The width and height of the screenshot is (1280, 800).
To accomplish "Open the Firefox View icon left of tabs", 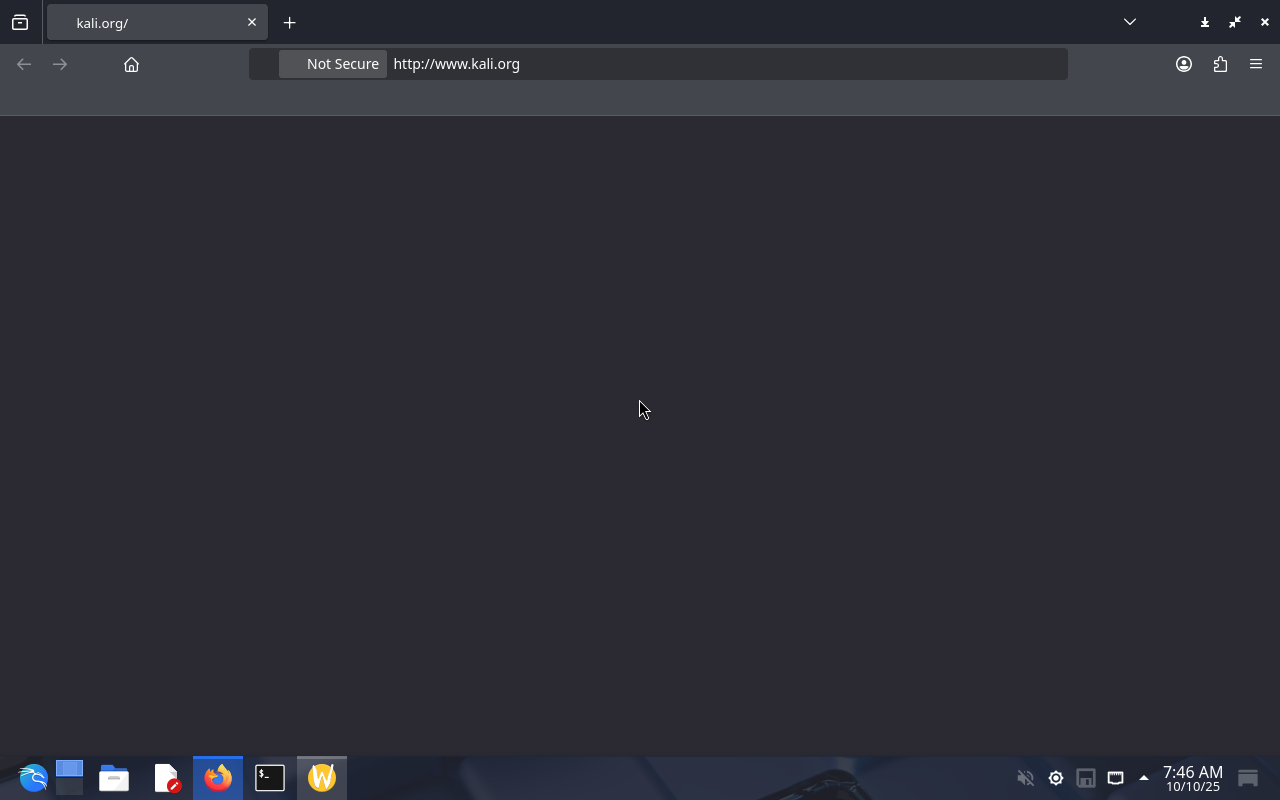I will point(20,22).
